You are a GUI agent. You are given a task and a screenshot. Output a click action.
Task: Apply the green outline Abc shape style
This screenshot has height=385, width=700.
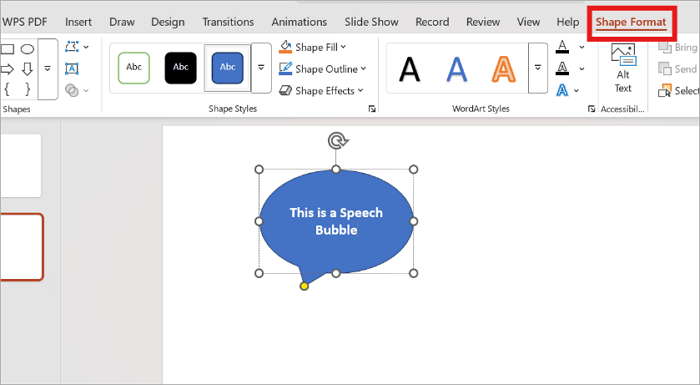click(x=134, y=68)
